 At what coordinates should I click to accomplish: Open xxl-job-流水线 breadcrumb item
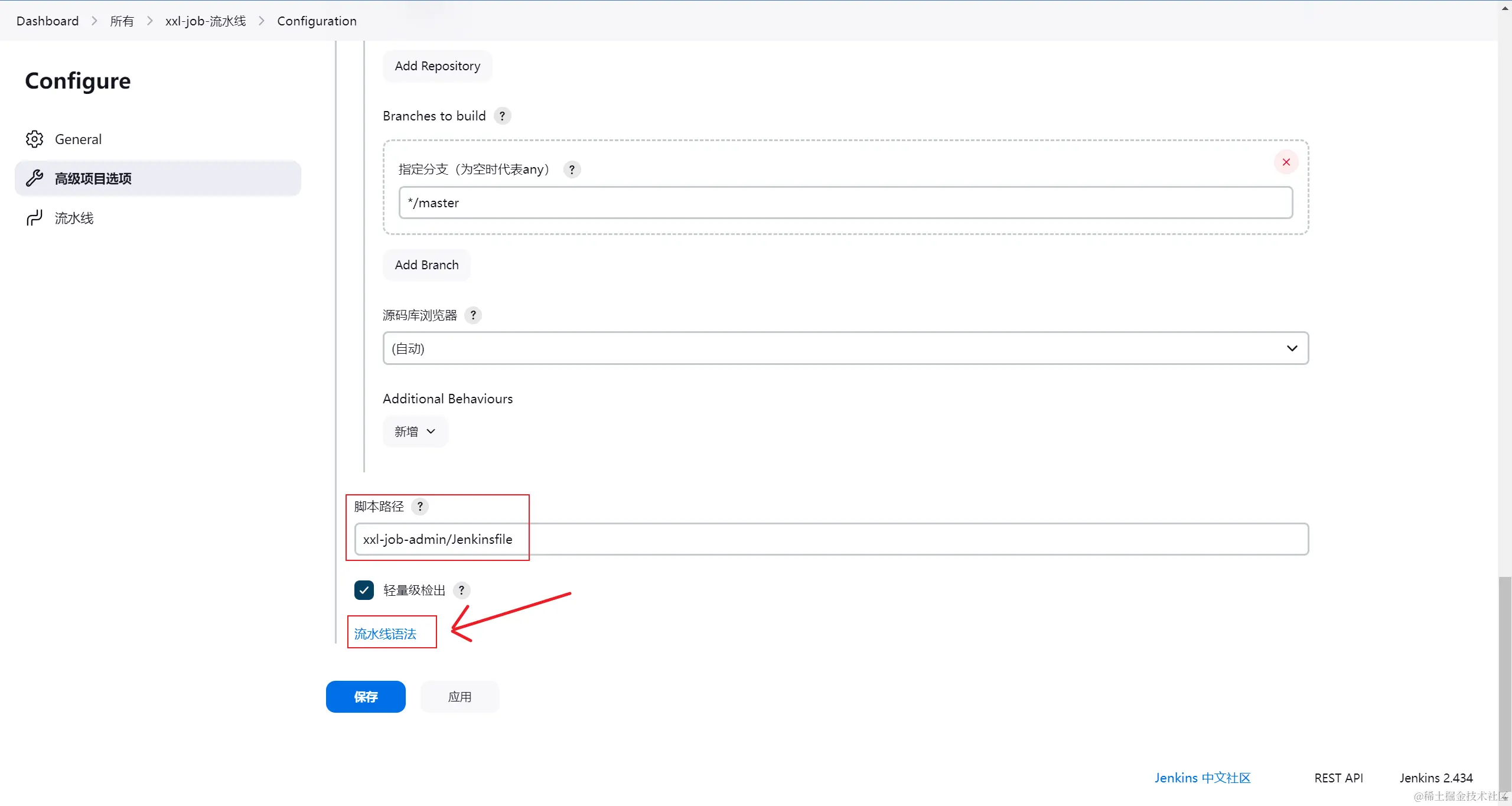(x=206, y=21)
